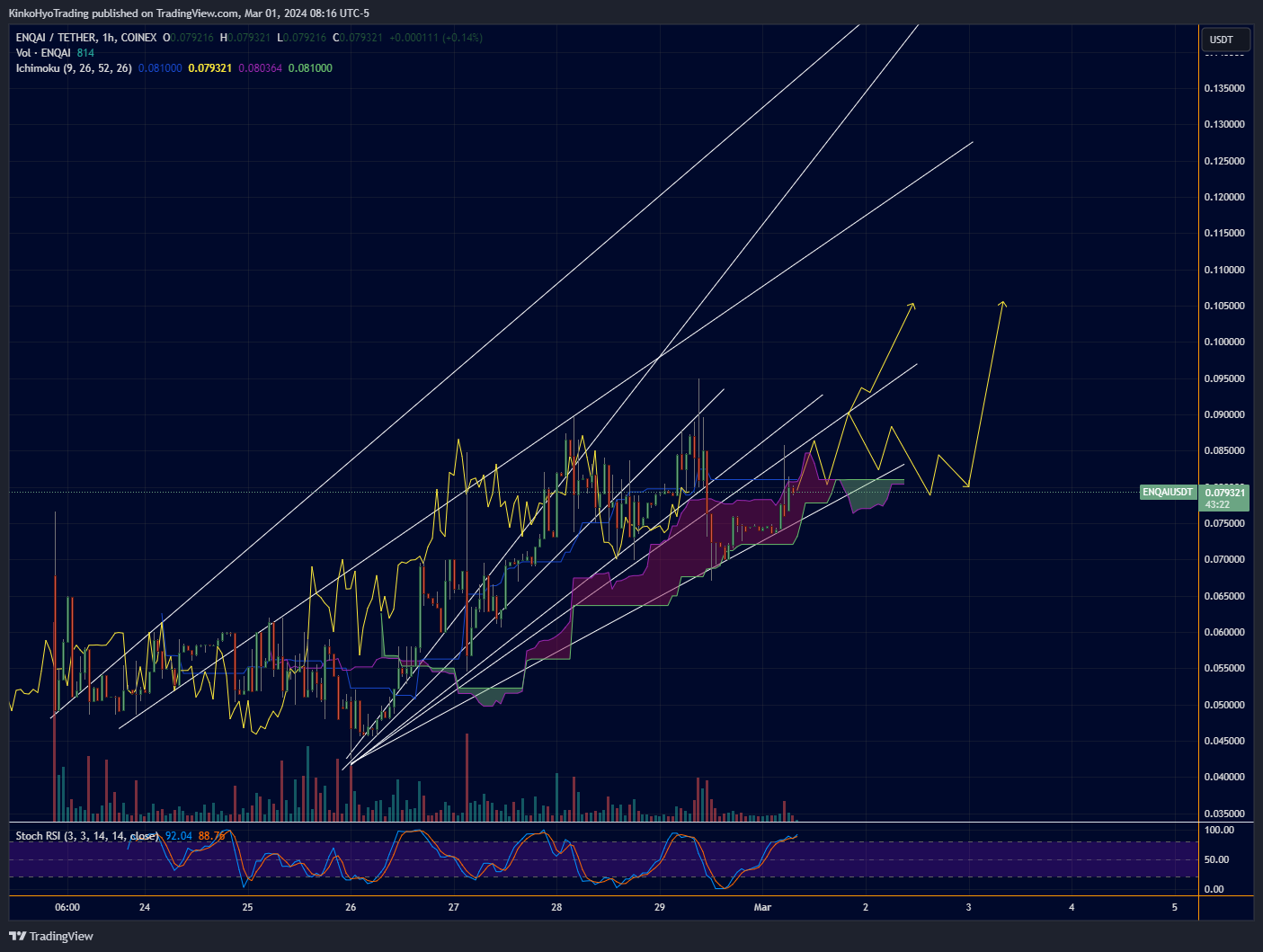
Task: Click price axis label 0.070000
Action: pyautogui.click(x=1224, y=559)
